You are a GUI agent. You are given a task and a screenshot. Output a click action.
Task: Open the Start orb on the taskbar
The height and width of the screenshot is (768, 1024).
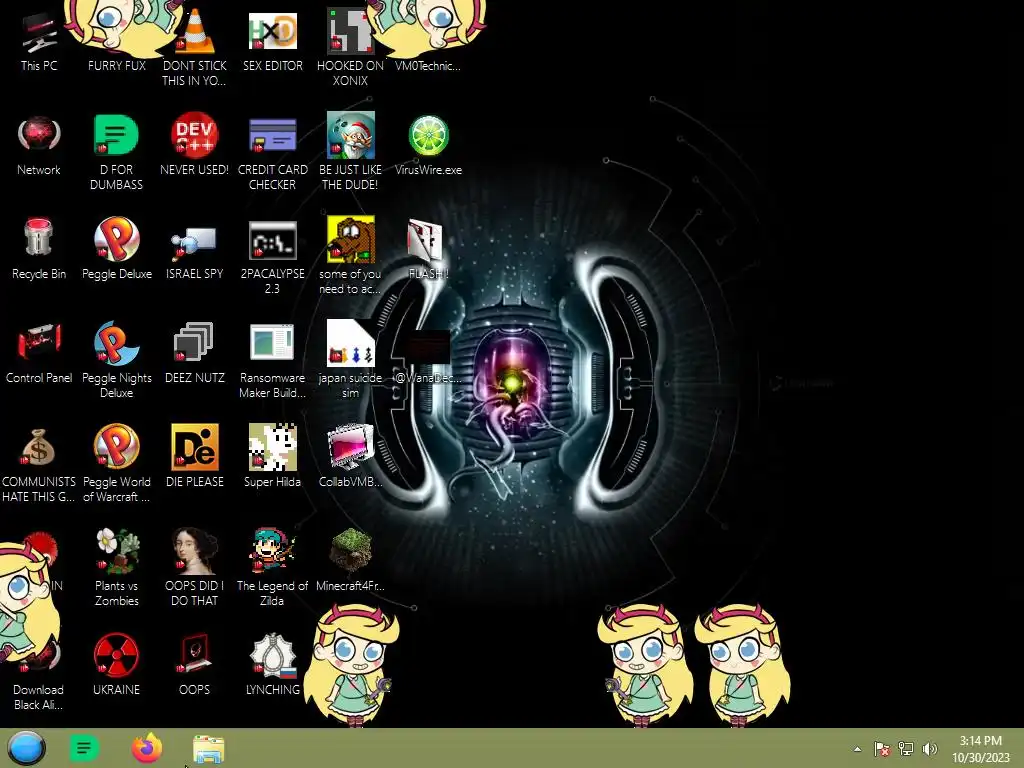coord(26,748)
